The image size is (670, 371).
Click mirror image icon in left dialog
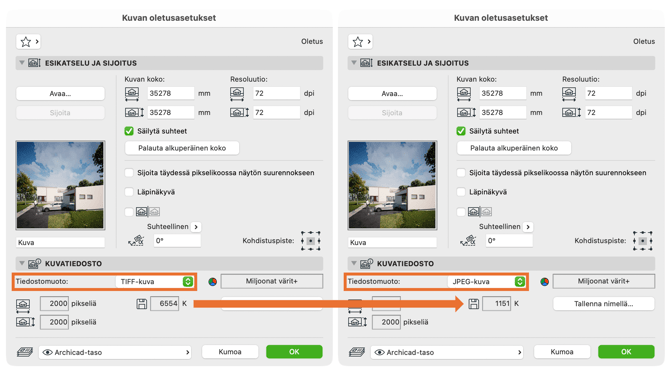point(148,212)
